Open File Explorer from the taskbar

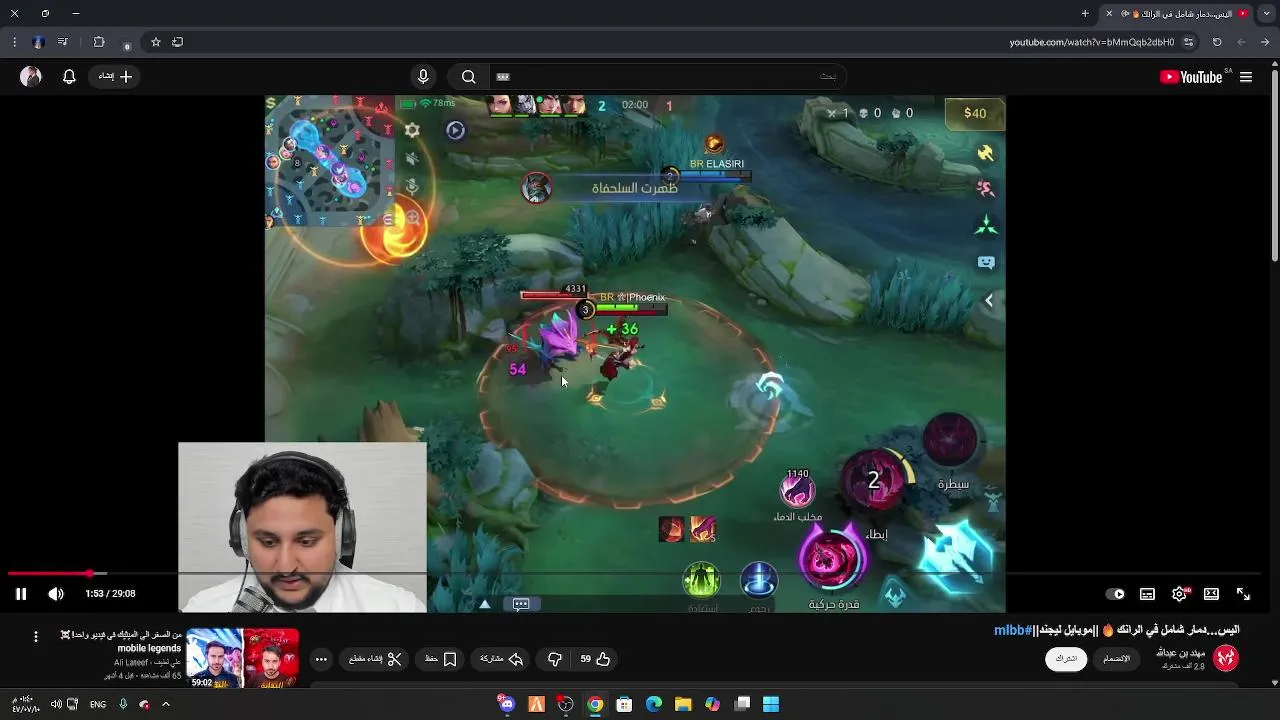[683, 704]
